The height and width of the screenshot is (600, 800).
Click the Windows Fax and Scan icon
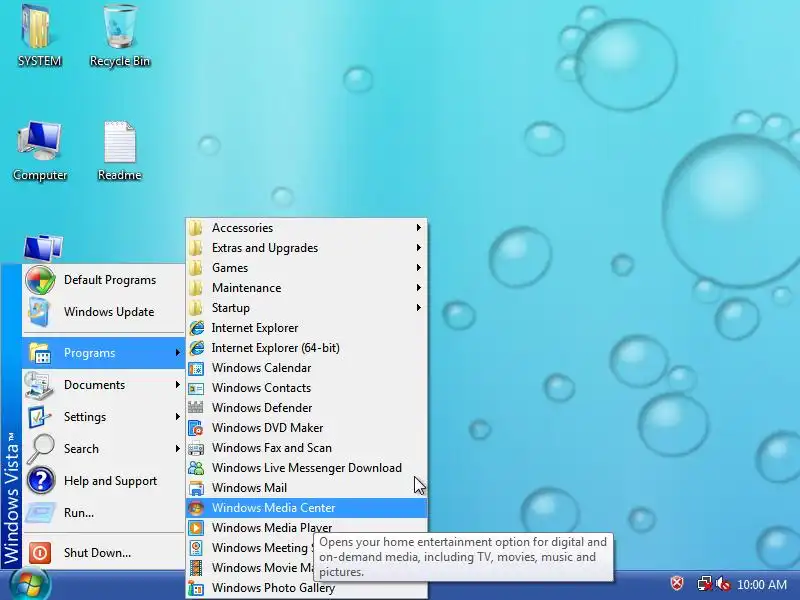coord(196,448)
